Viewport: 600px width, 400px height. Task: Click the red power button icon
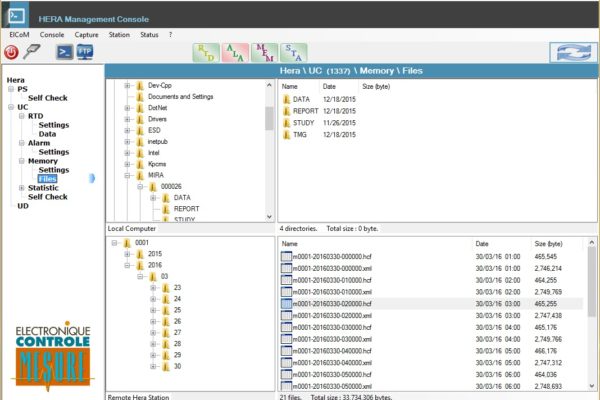[x=11, y=52]
